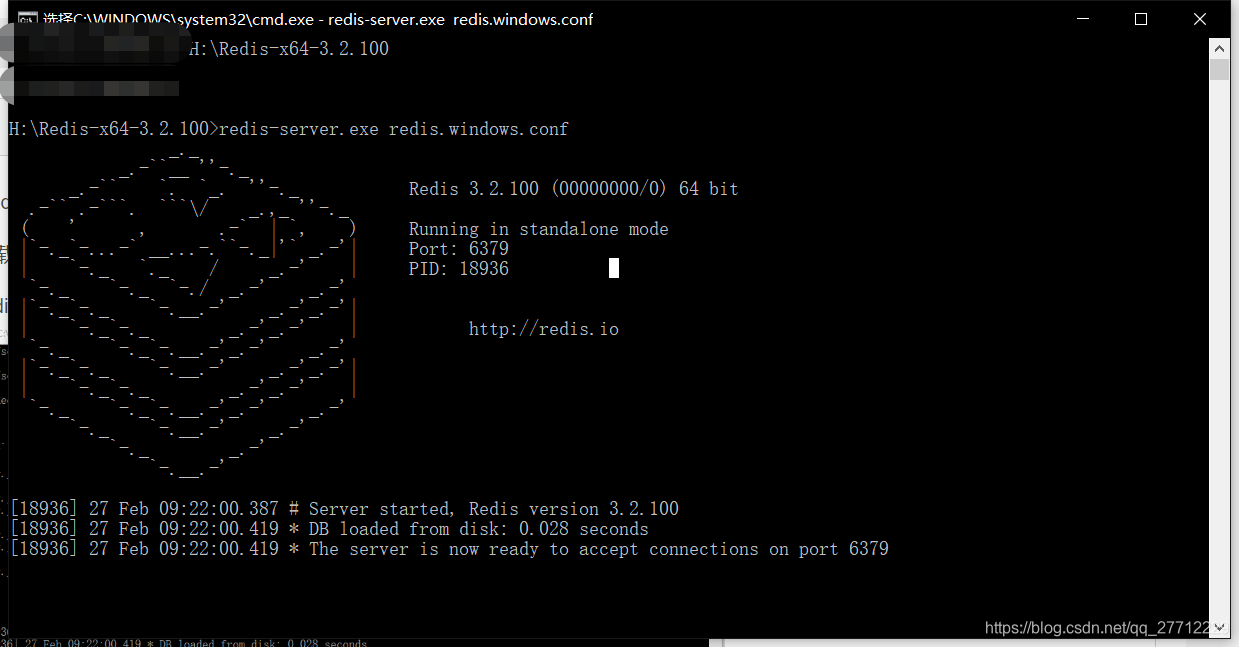
Task: Click the H:\Redis-x64-3.2.100 path on first line
Action: click(289, 49)
